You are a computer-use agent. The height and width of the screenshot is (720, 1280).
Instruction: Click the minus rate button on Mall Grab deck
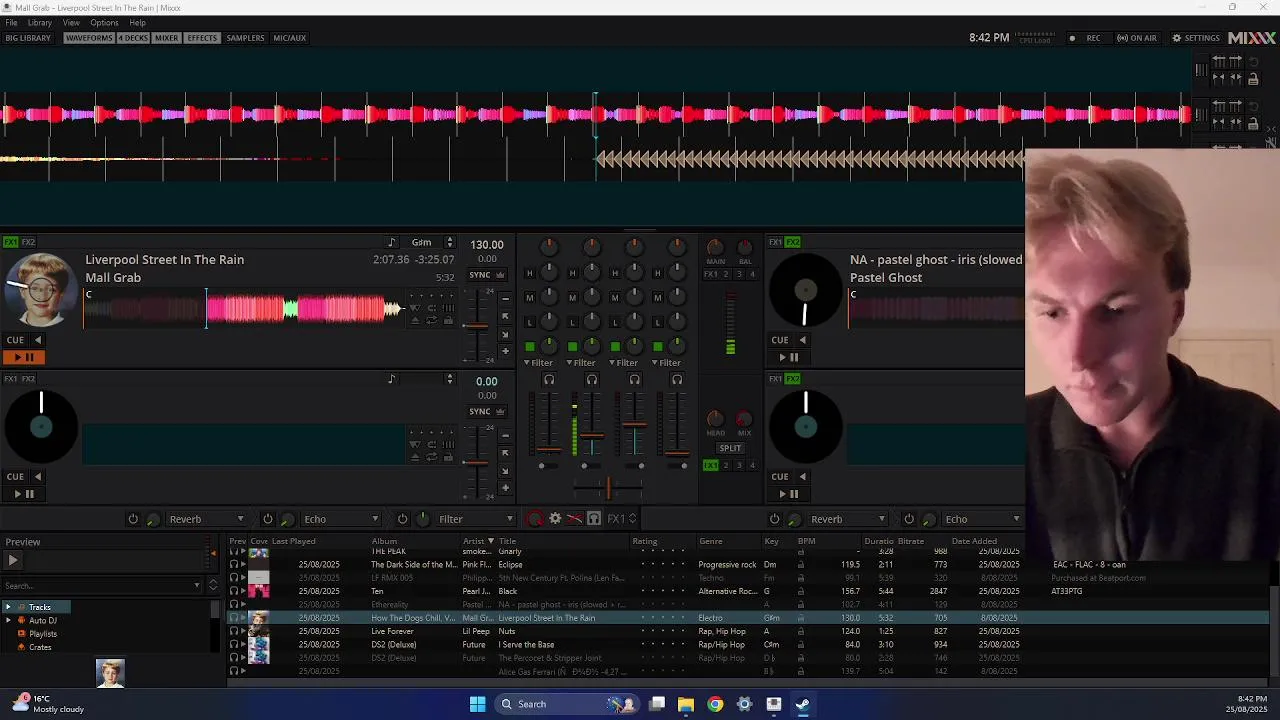click(505, 299)
